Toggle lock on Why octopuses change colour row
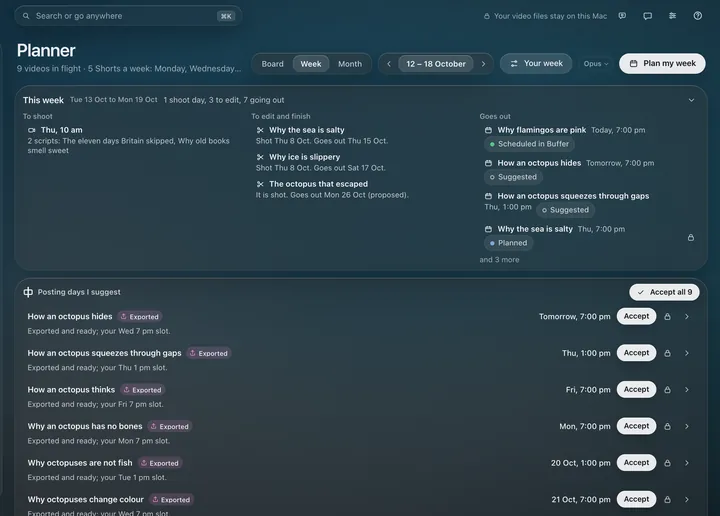This screenshot has height=516, width=720. [x=667, y=499]
